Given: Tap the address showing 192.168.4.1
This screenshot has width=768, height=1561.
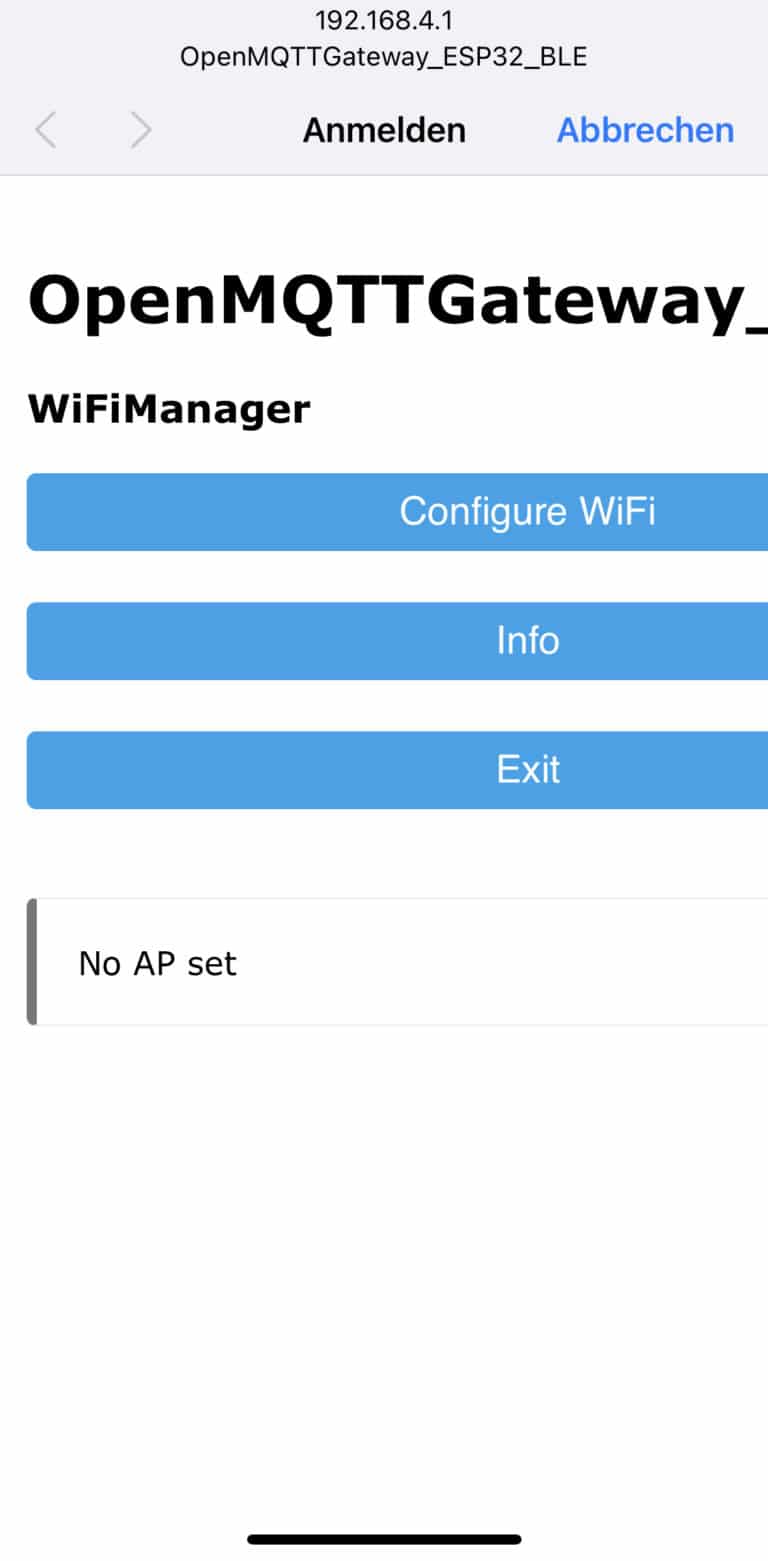Looking at the screenshot, I should click(x=383, y=20).
